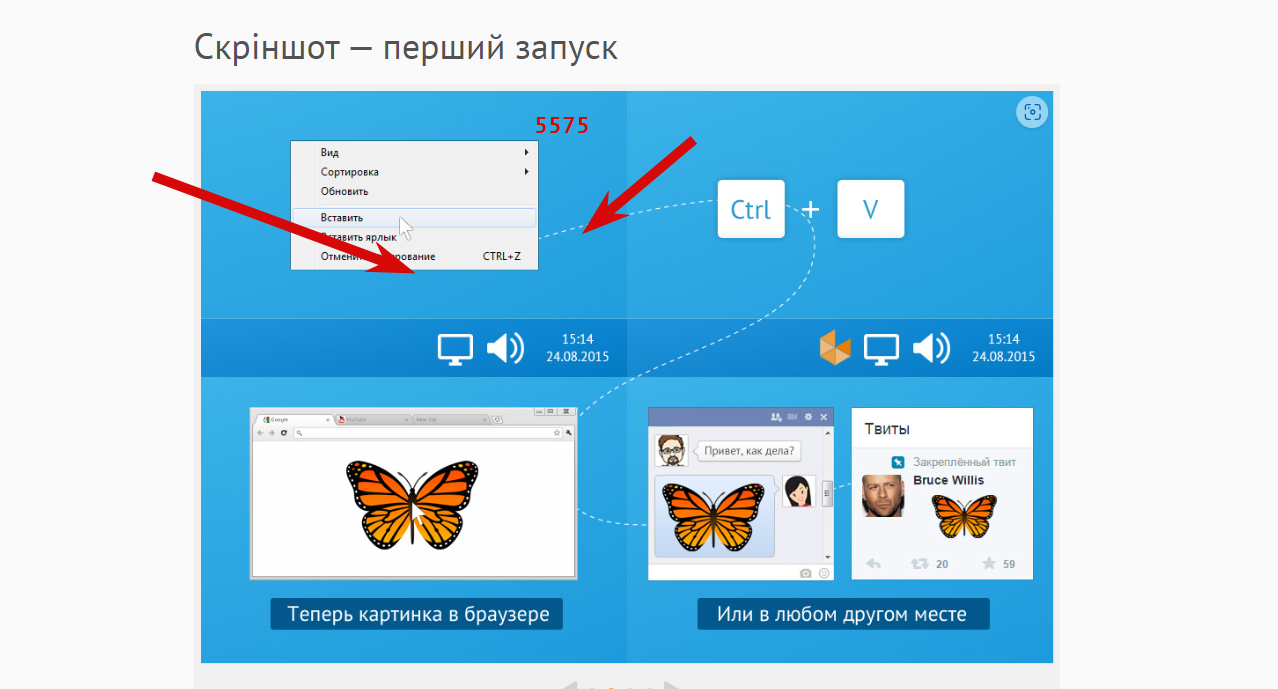The height and width of the screenshot is (689, 1278).
Task: Click the camera icon in chat input
Action: click(x=806, y=573)
